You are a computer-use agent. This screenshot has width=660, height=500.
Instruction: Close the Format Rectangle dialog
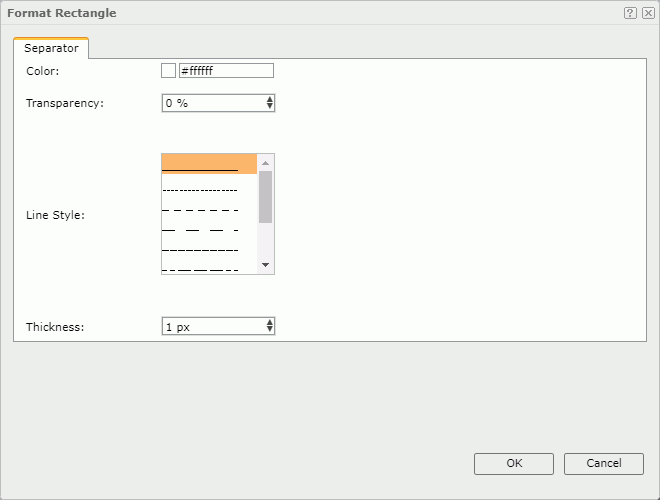coord(648,13)
